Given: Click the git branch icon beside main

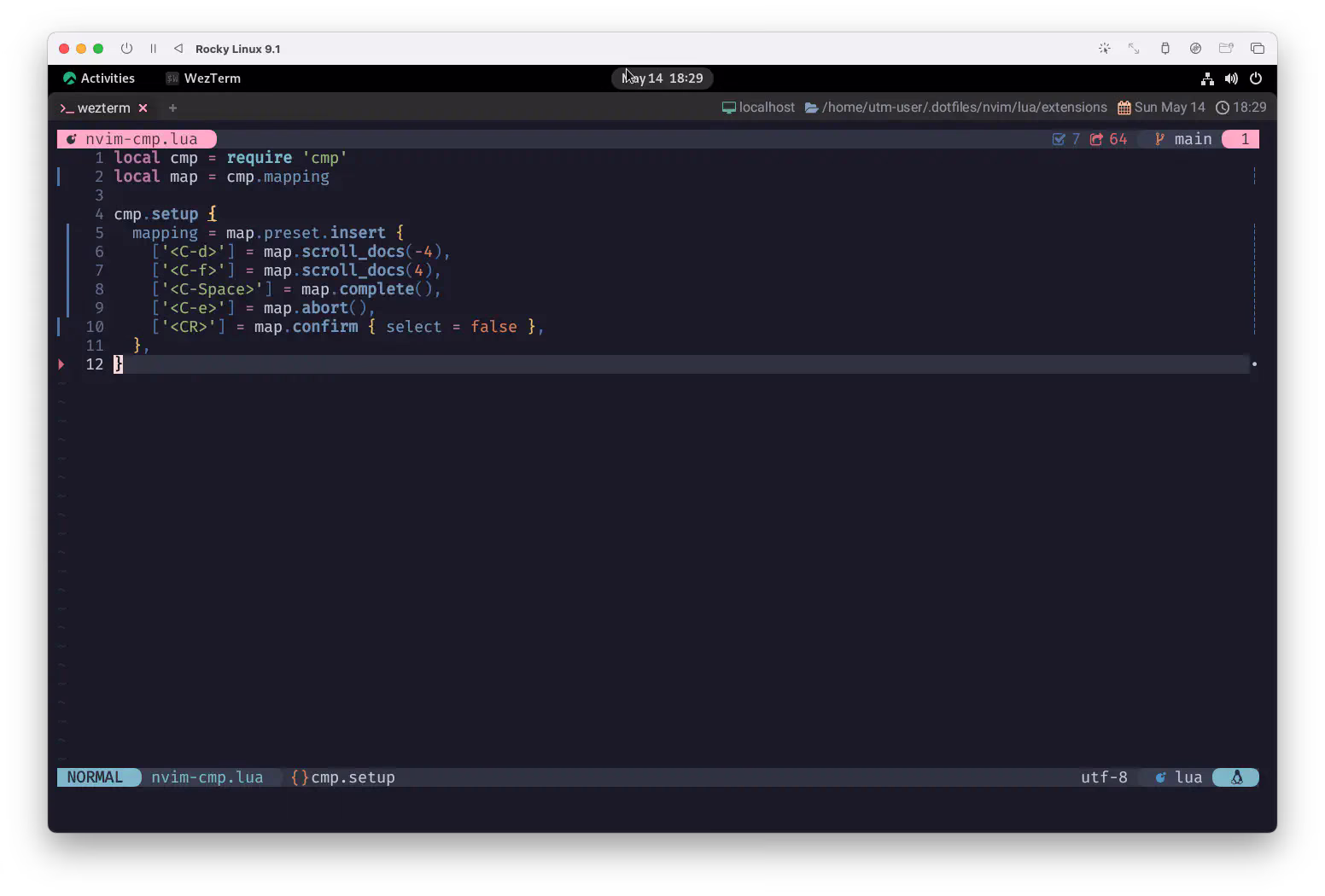Looking at the screenshot, I should (x=1159, y=139).
